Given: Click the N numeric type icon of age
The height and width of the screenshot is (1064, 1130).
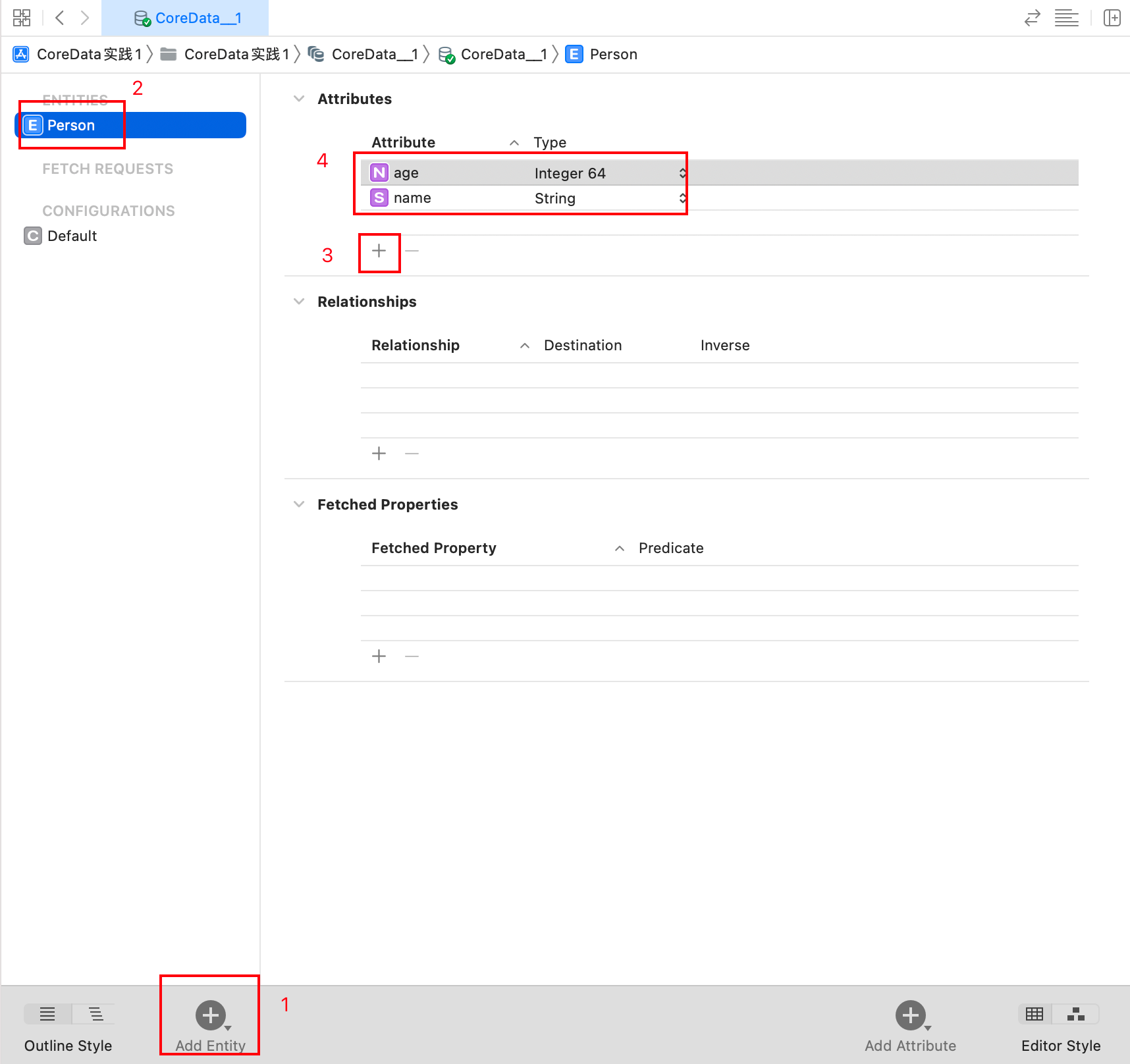Looking at the screenshot, I should coord(379,173).
